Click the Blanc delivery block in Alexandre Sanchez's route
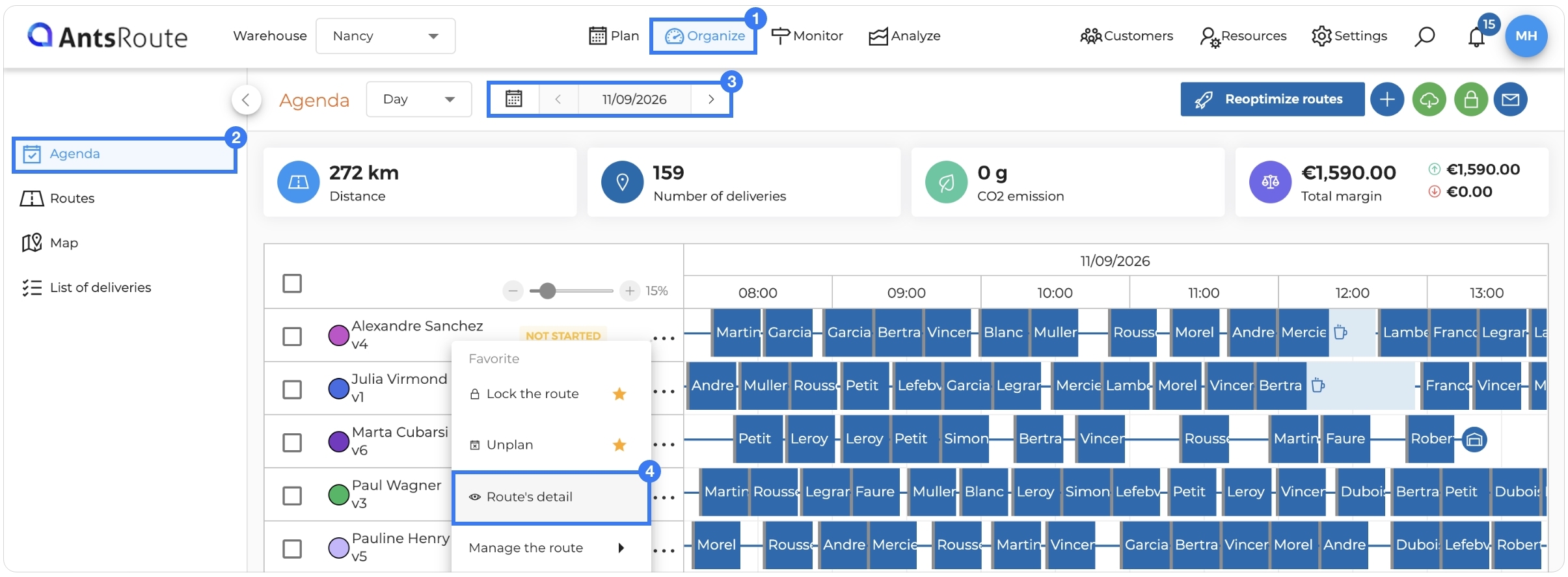1568x577 pixels. point(1003,332)
